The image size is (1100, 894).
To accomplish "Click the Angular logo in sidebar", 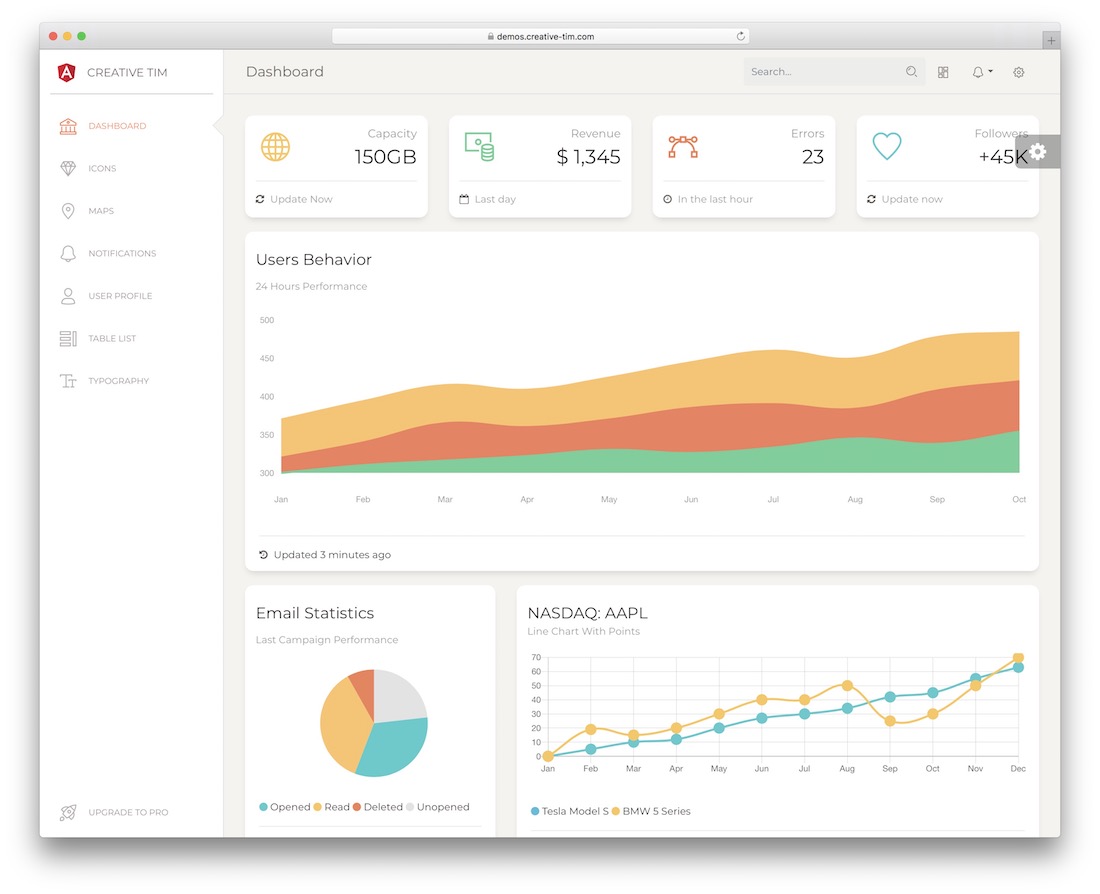I will pyautogui.click(x=67, y=72).
